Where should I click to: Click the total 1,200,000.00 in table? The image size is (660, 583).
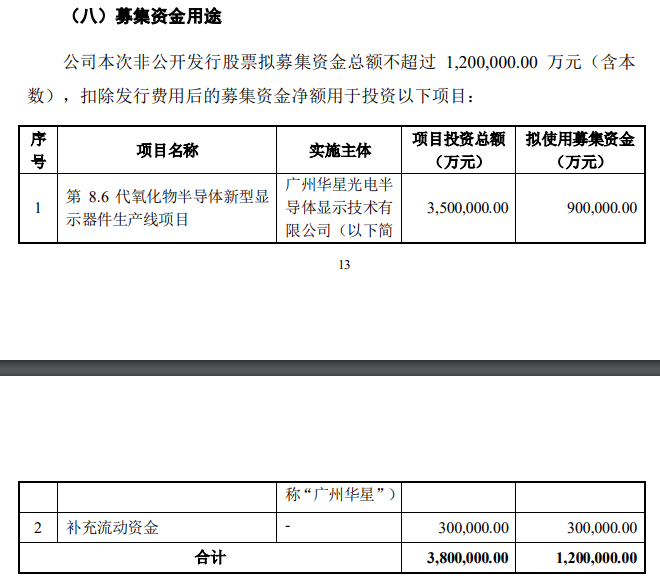point(596,558)
